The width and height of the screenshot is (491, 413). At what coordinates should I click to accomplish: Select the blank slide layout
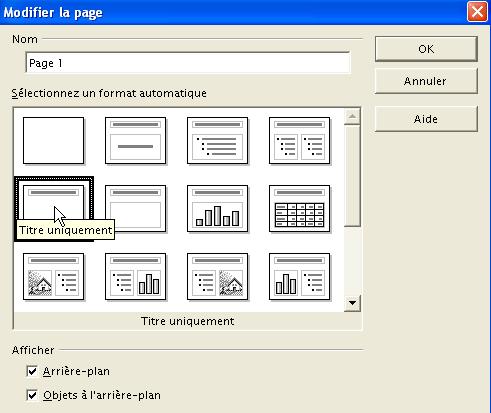pyautogui.click(x=53, y=140)
